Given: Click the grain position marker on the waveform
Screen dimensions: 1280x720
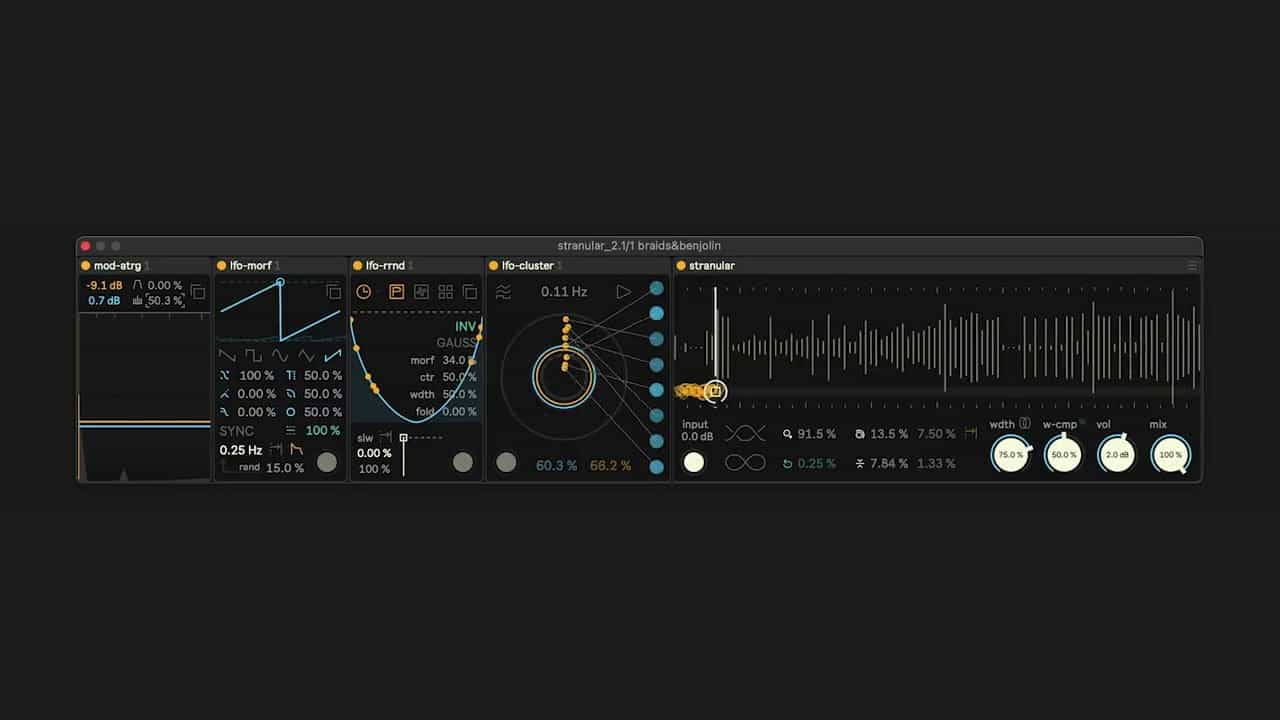Looking at the screenshot, I should [x=715, y=391].
